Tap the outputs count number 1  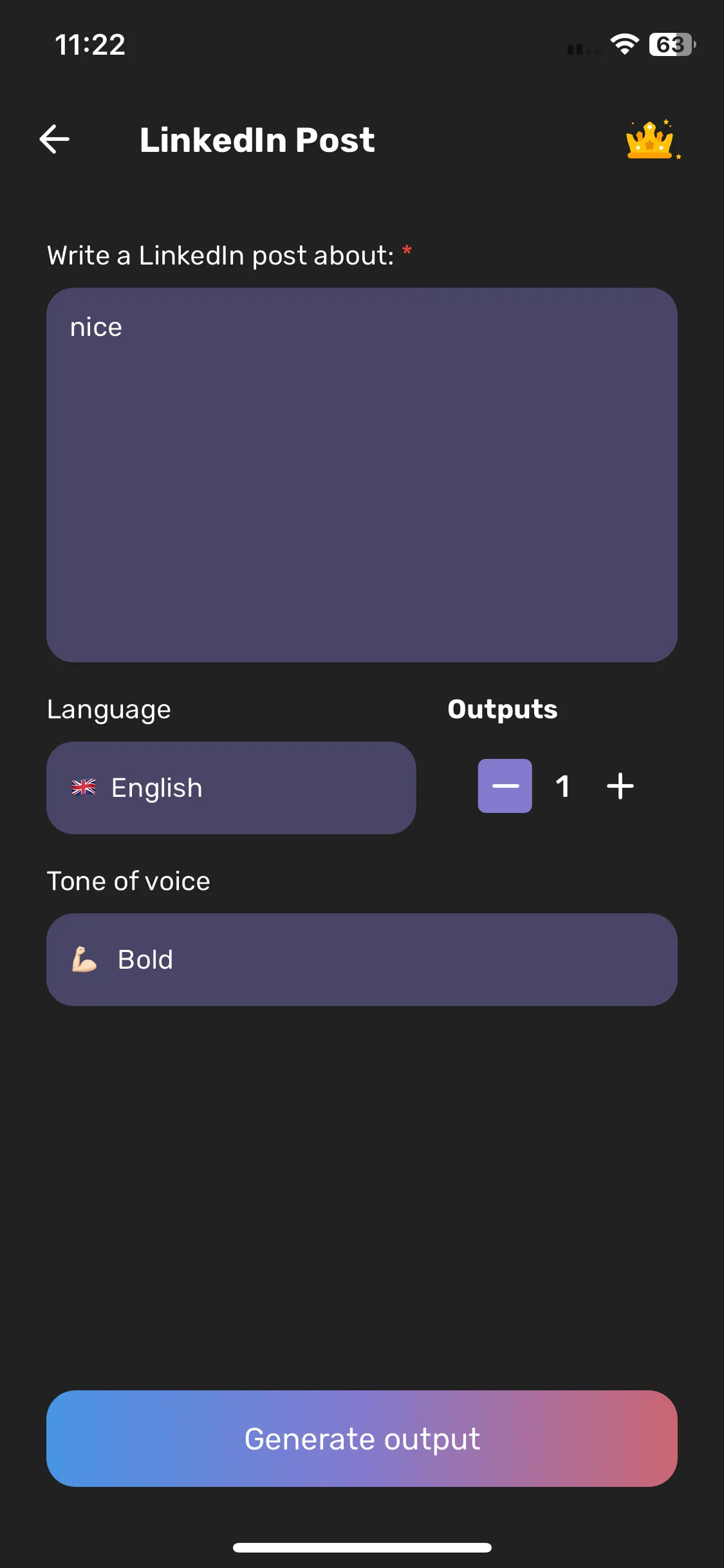[x=563, y=786]
